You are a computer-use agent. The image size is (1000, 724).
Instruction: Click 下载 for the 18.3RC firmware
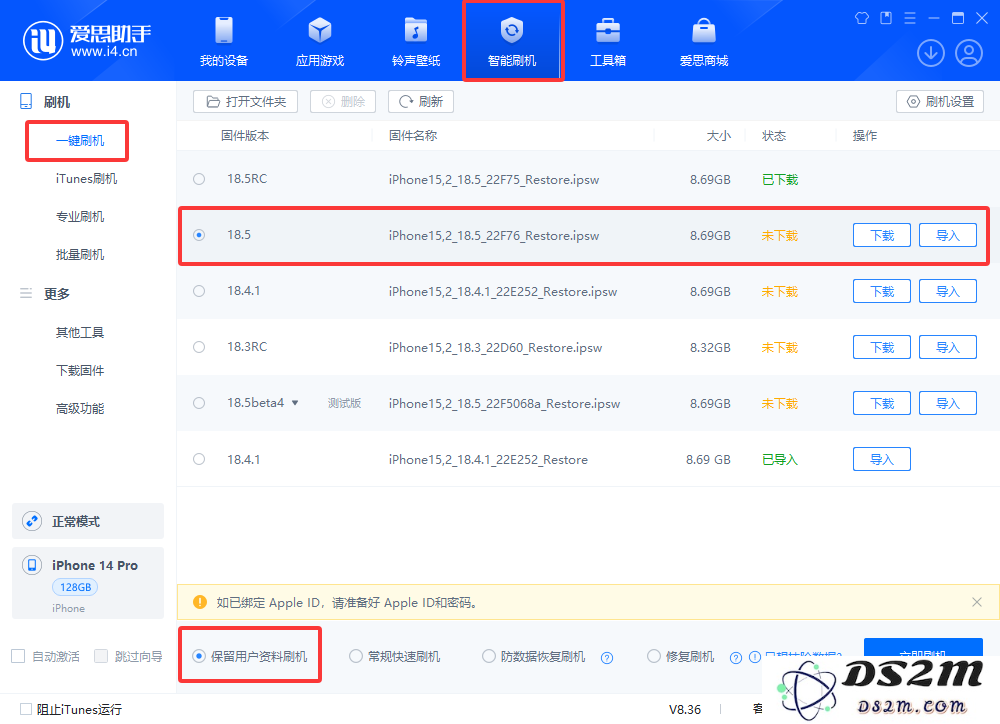point(882,347)
